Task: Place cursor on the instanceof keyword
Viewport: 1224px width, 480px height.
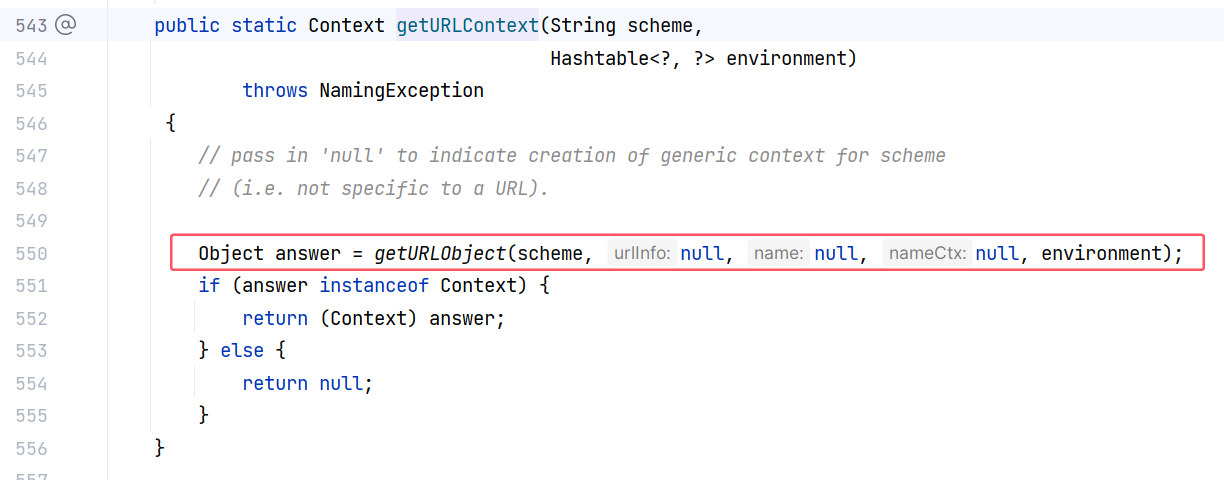Action: (x=374, y=286)
